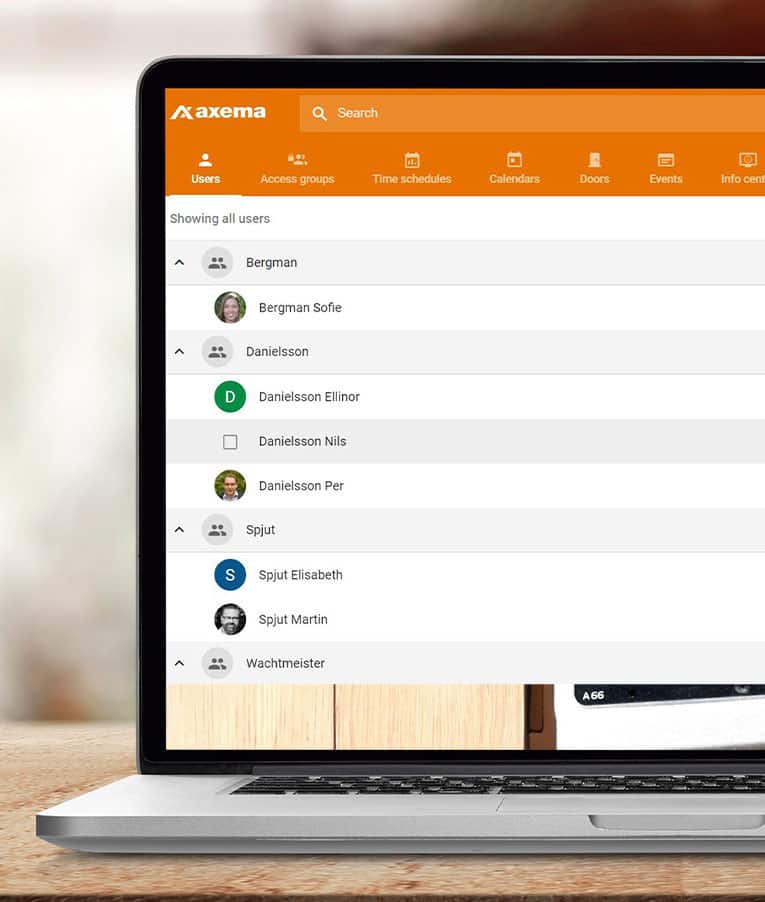Collapse the Danielsson group chevron
Image resolution: width=765 pixels, height=902 pixels.
click(x=179, y=351)
